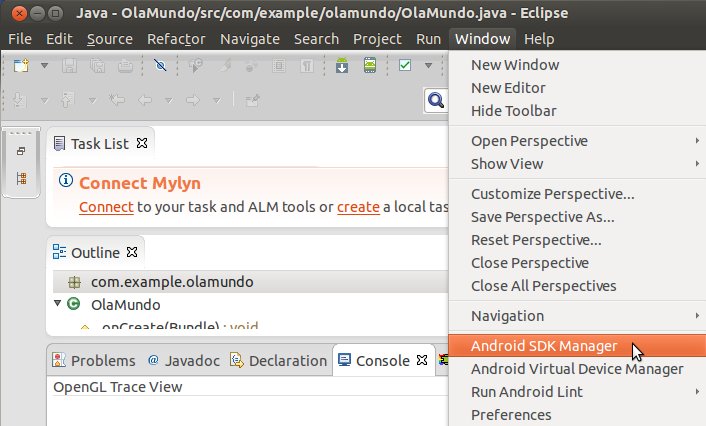Click the Save icon in toolbar
Image resolution: width=706 pixels, height=426 pixels.
tap(69, 66)
